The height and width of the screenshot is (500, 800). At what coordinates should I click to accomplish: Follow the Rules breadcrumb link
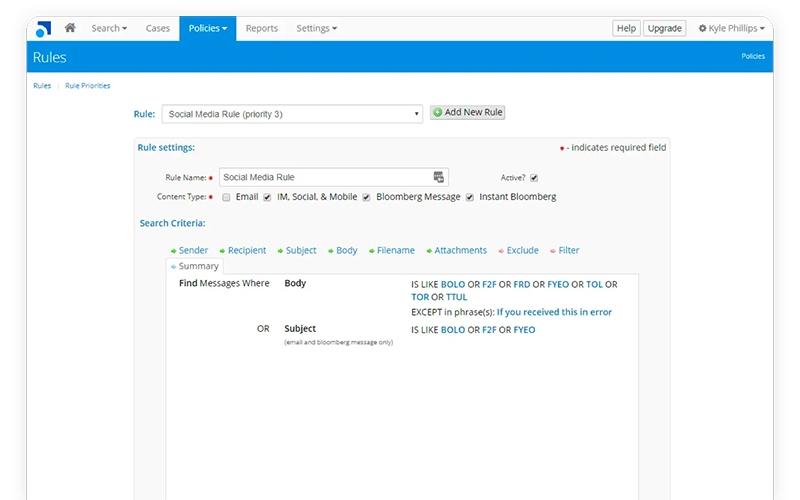pos(42,86)
